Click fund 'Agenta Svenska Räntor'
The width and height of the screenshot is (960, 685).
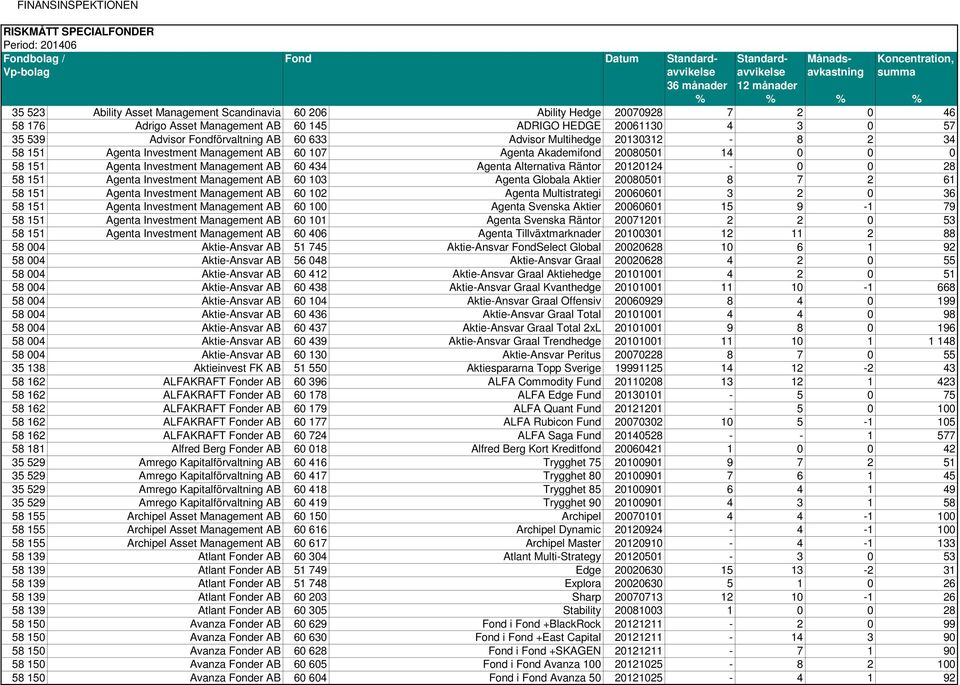[544, 220]
